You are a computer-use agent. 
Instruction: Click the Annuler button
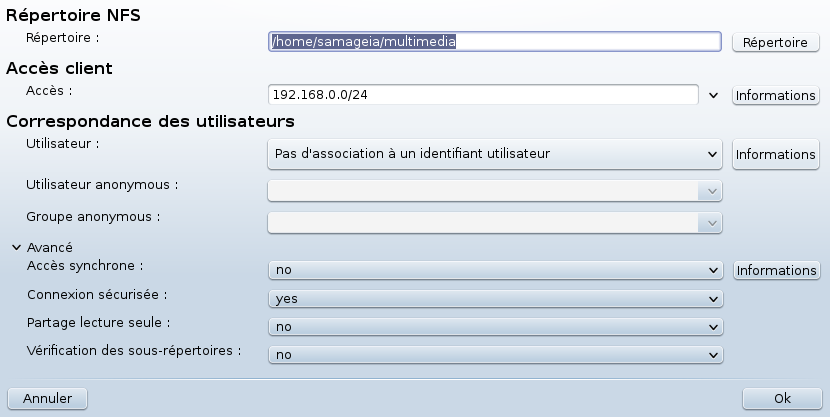pos(47,398)
